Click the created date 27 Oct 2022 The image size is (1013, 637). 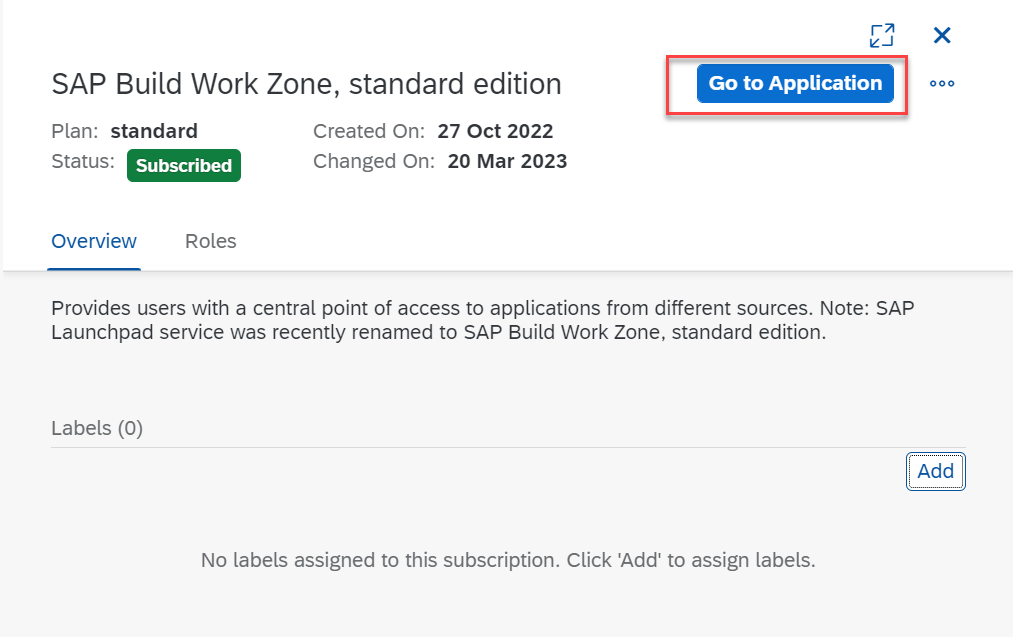(x=495, y=131)
